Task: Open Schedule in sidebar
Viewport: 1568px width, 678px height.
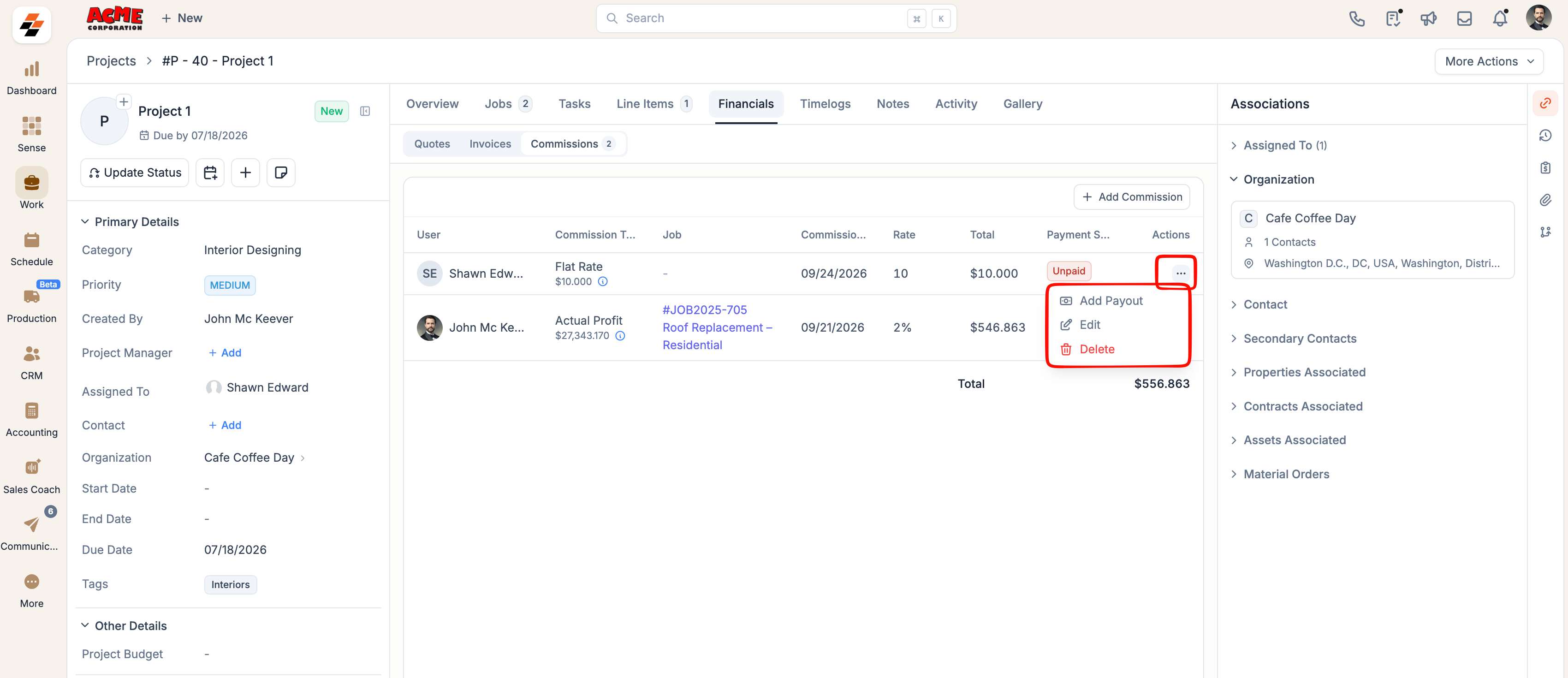Action: (32, 249)
